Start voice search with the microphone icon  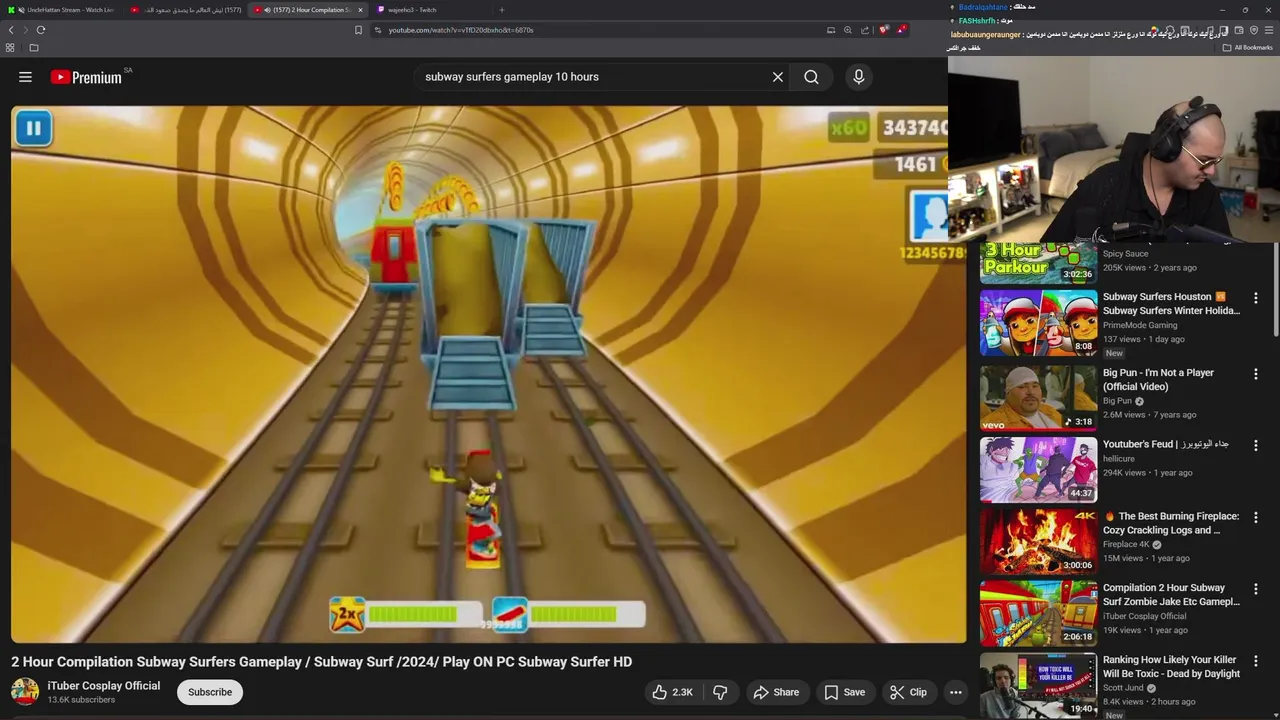click(x=858, y=77)
